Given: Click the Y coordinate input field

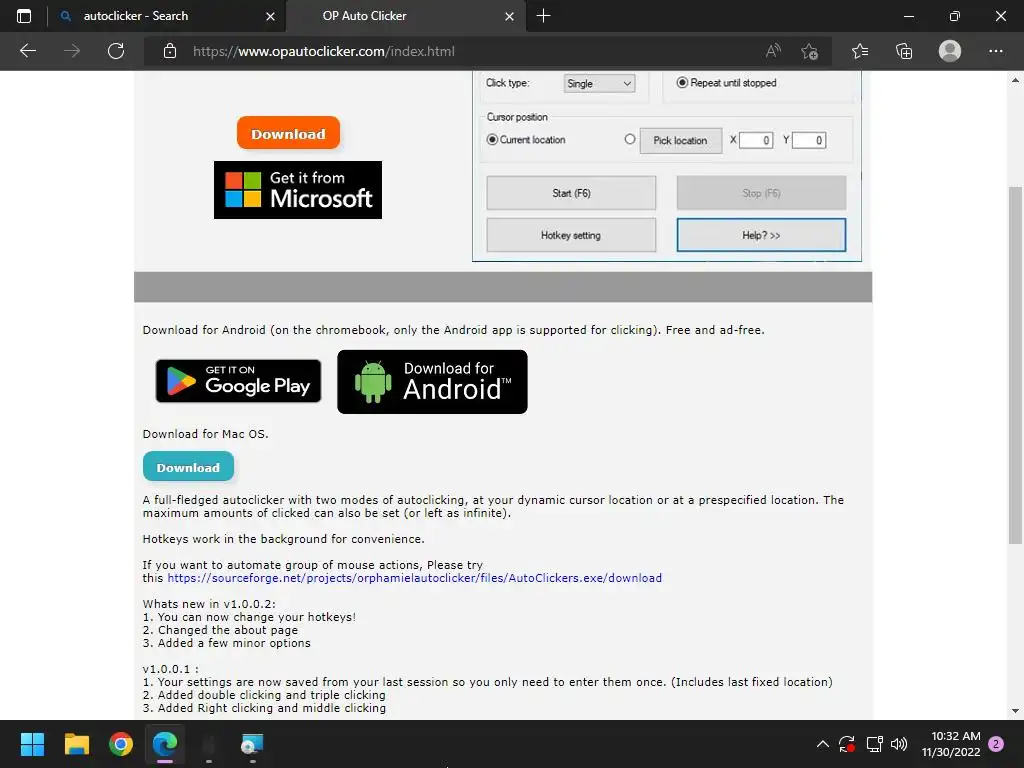Looking at the screenshot, I should coord(809,140).
